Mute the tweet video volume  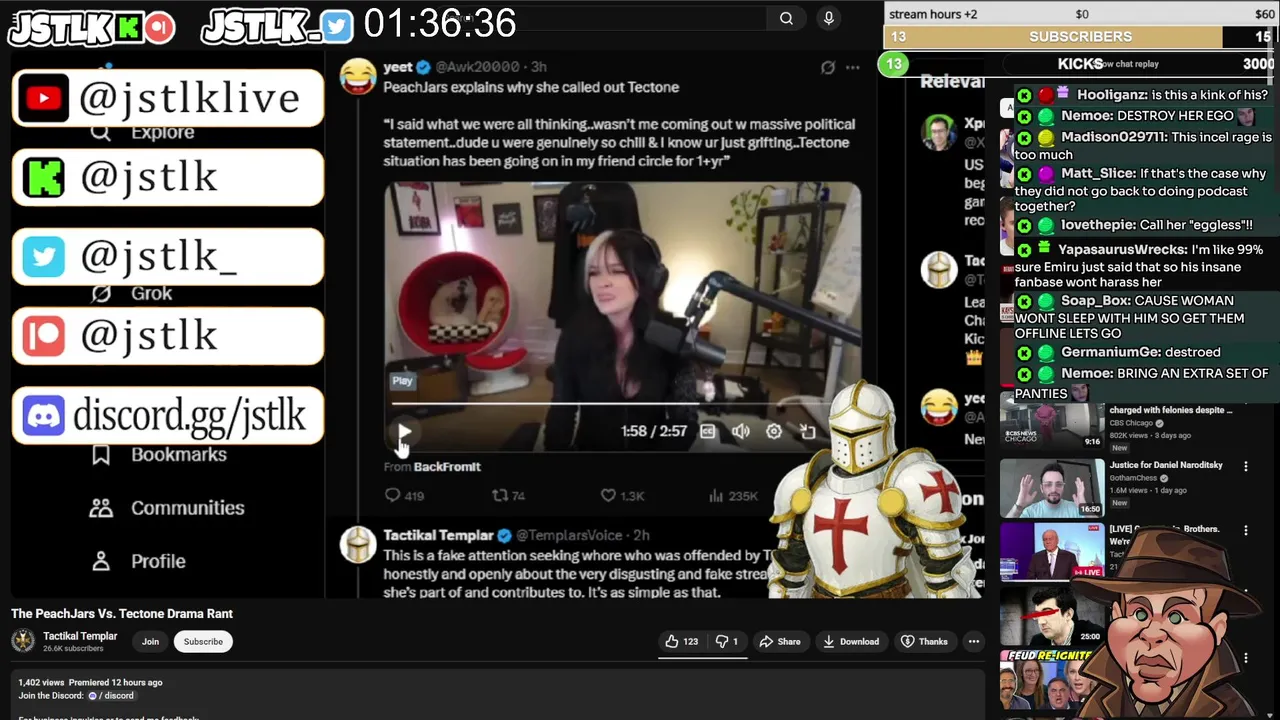coord(740,431)
